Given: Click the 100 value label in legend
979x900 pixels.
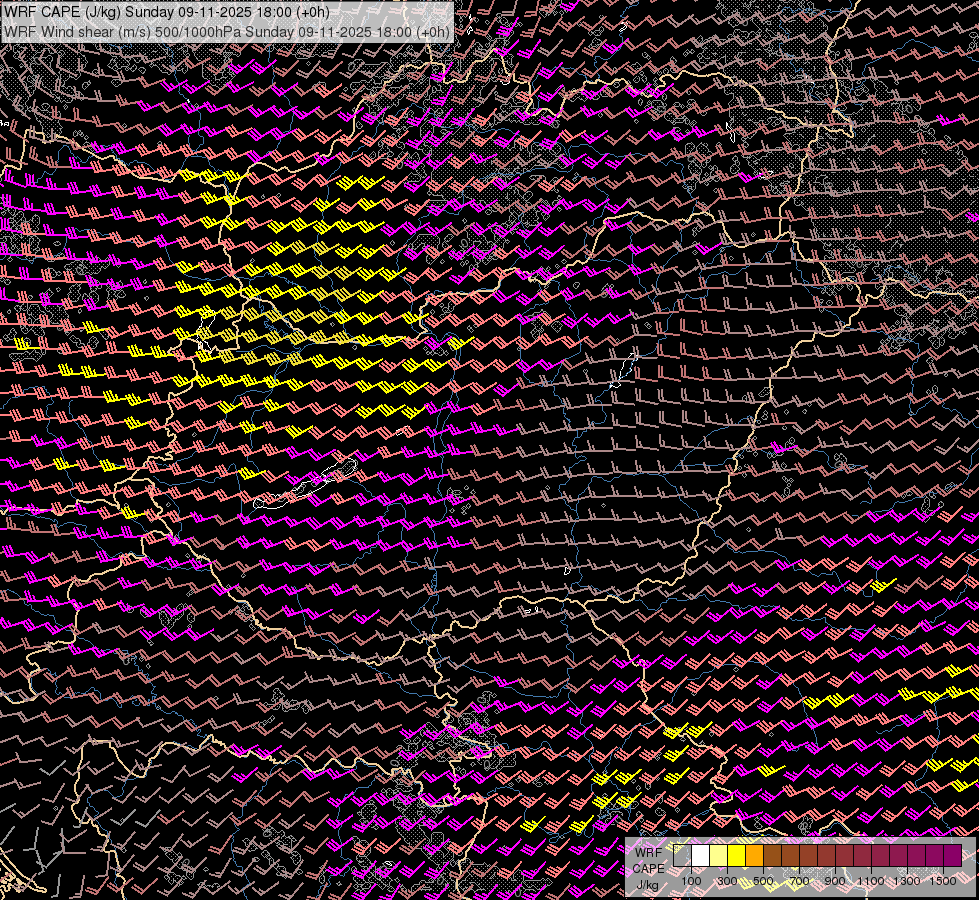Looking at the screenshot, I should click(691, 881).
